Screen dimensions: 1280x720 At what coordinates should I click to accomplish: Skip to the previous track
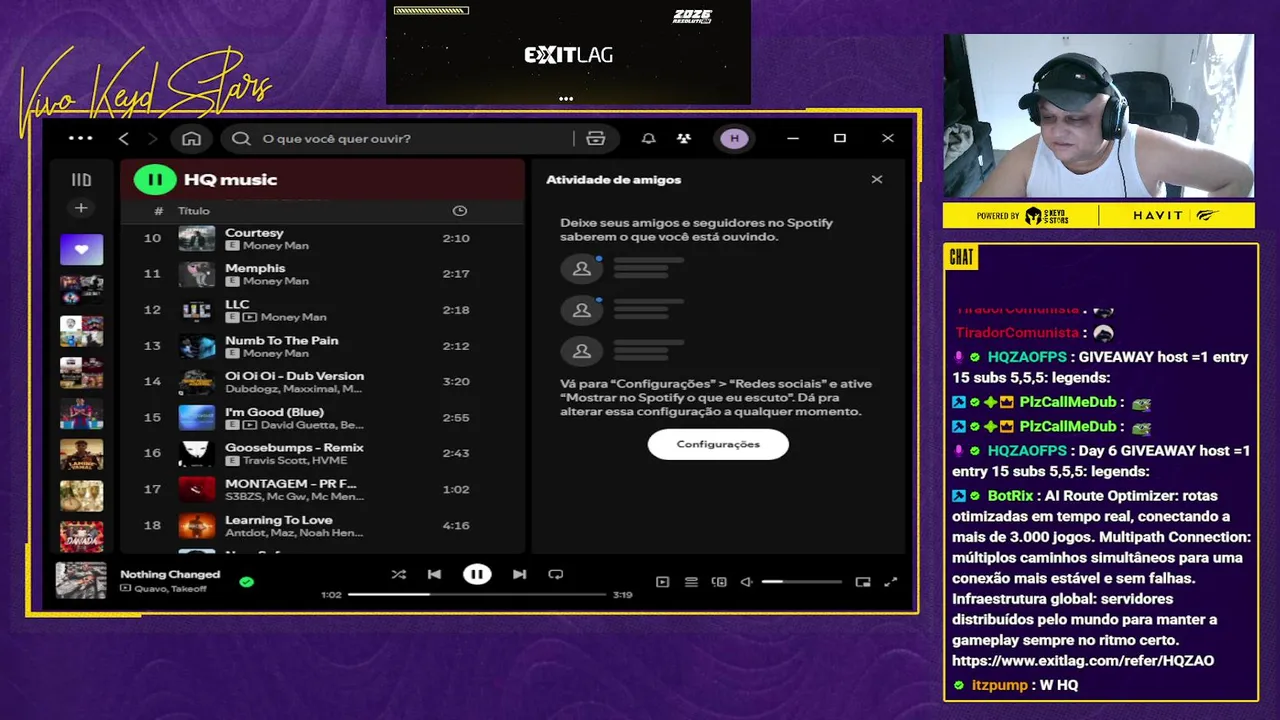434,574
